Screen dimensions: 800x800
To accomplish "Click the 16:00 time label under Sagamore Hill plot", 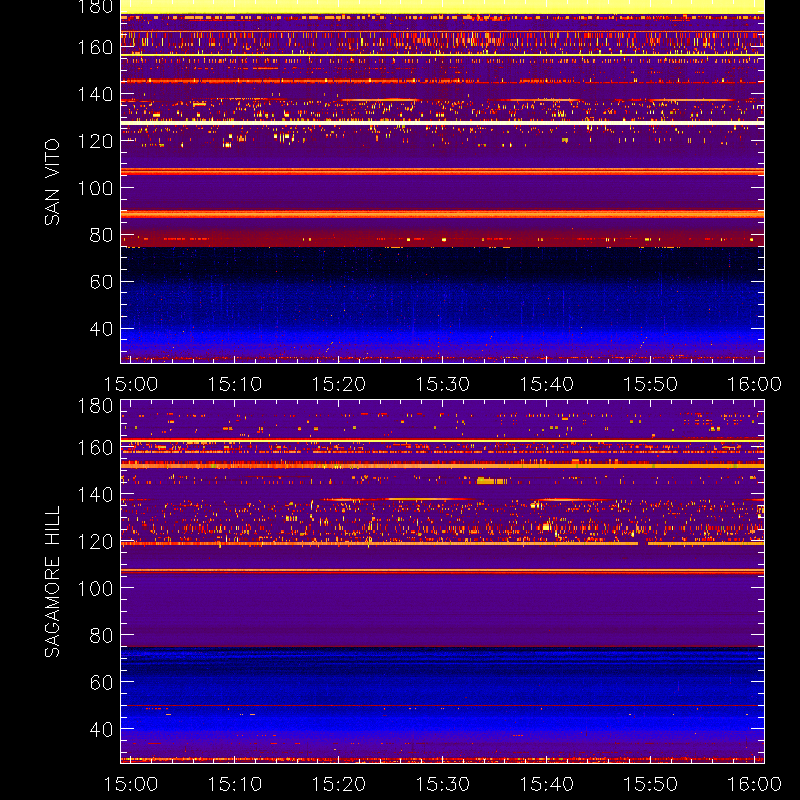I will point(754,784).
